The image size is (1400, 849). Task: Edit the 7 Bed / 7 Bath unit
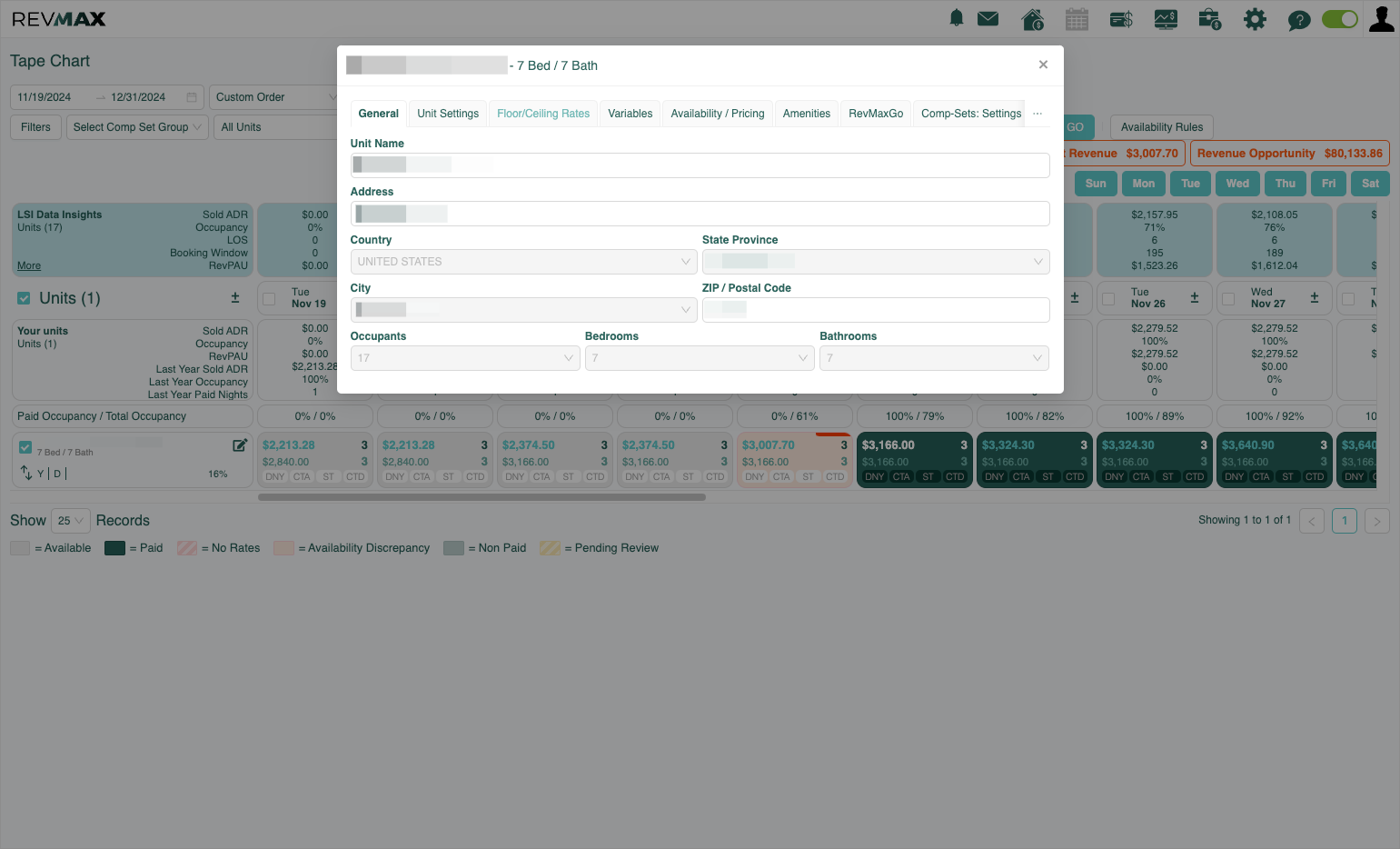(240, 445)
